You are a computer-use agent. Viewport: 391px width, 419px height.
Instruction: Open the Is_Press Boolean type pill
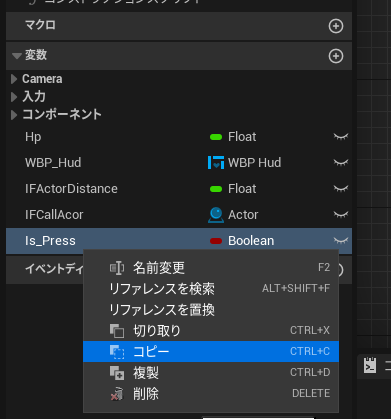[x=216, y=241]
